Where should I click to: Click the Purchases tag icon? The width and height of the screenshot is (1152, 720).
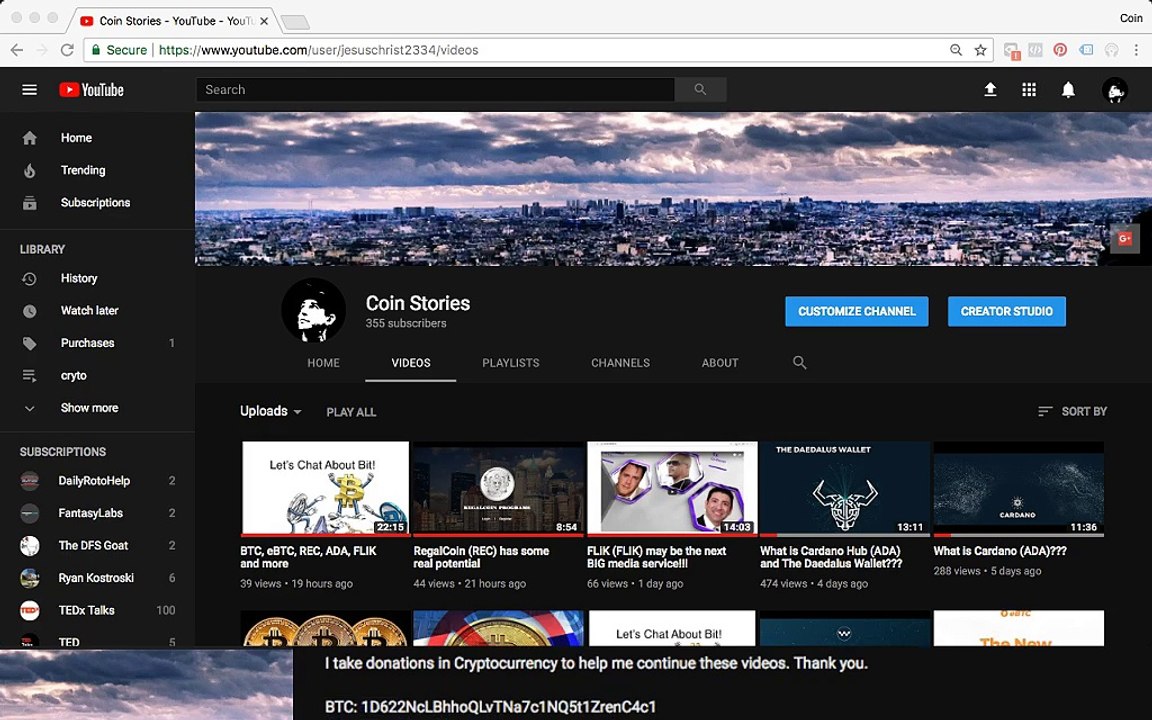tap(29, 343)
